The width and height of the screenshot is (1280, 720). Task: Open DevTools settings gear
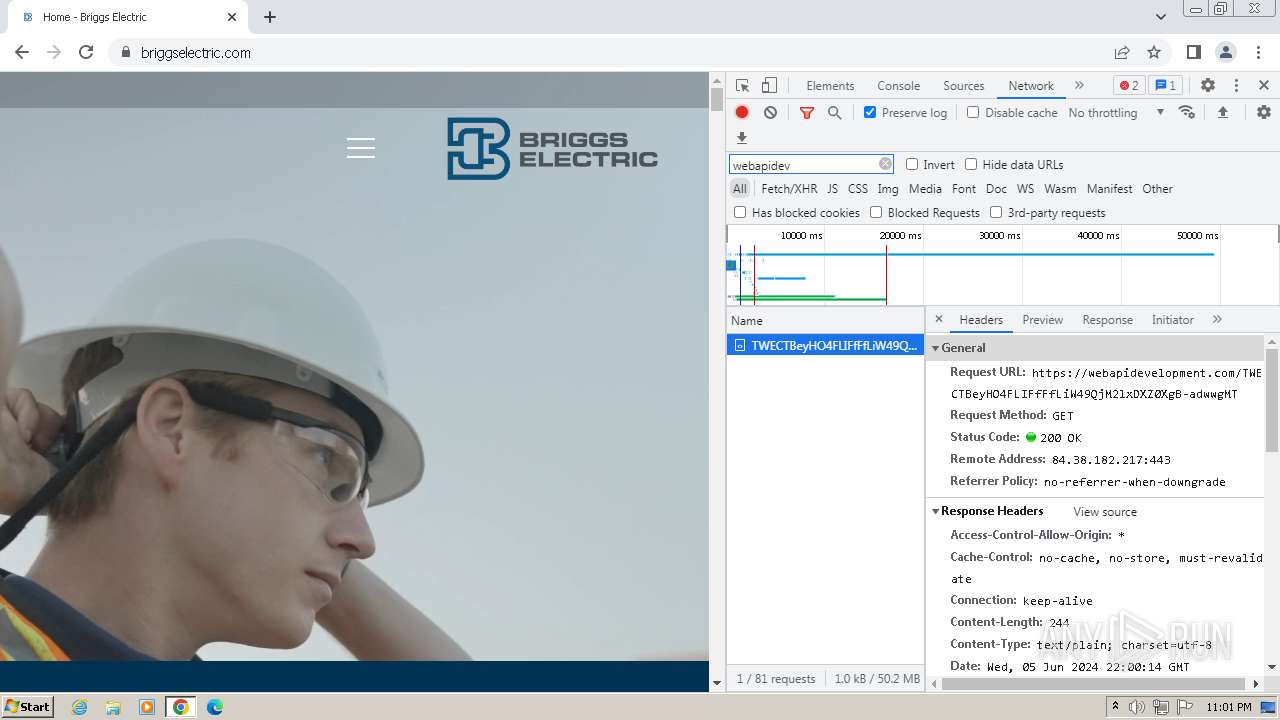(x=1208, y=85)
